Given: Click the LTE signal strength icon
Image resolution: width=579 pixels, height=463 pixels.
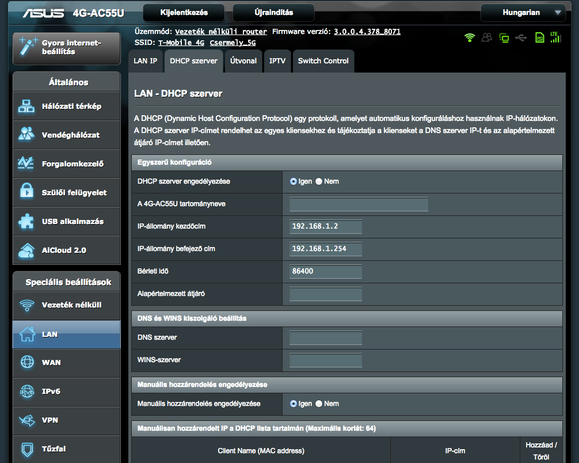Looking at the screenshot, I should point(555,37).
